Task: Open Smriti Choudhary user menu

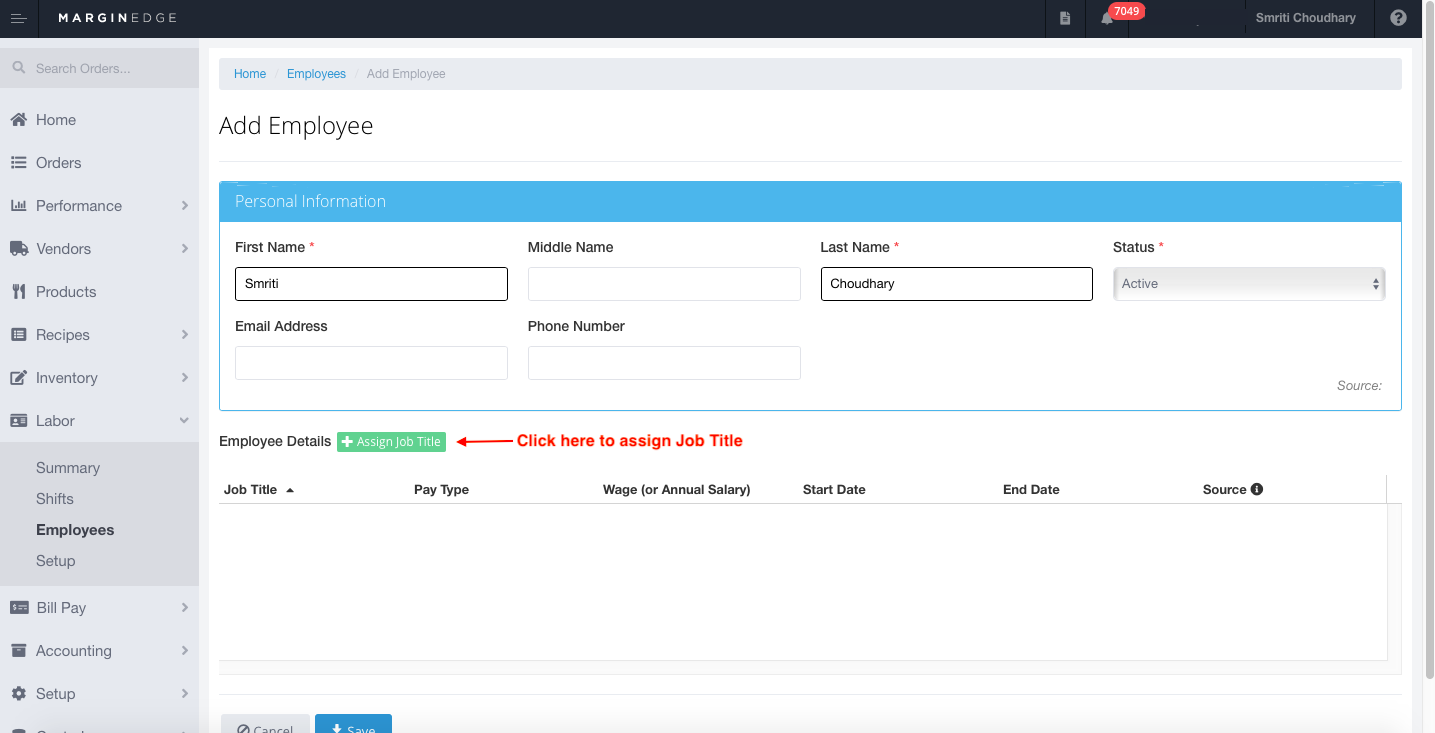Action: (x=1305, y=19)
